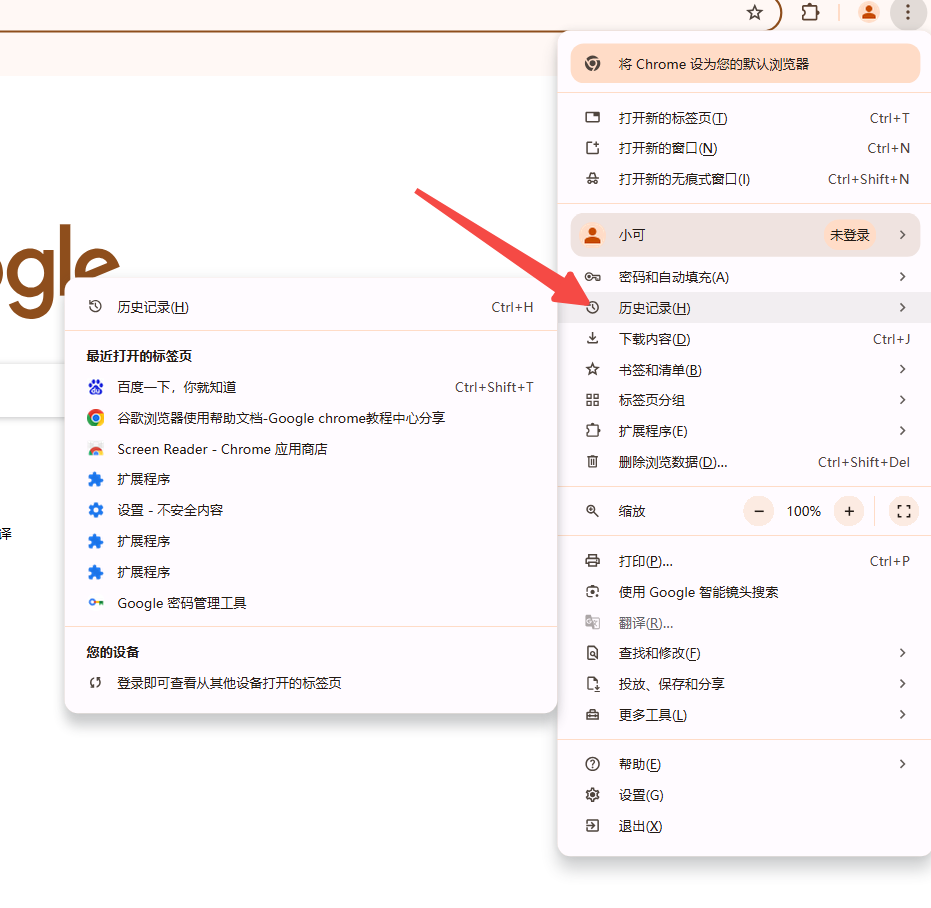
Task: Decrease zoom with the minus button
Action: click(x=759, y=511)
